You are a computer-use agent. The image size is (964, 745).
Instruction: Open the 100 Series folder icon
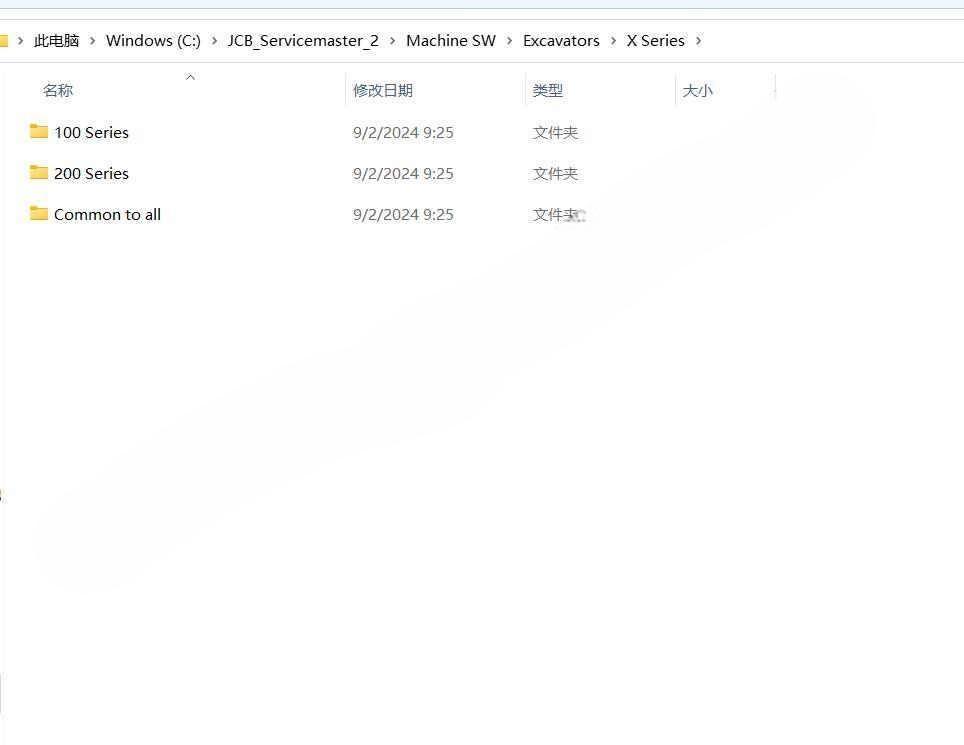click(38, 132)
